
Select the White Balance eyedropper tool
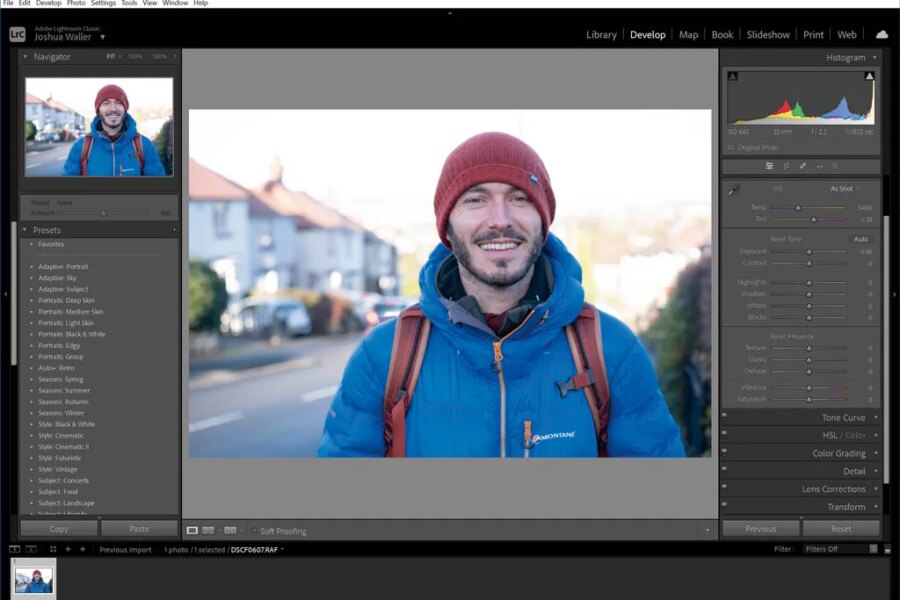(x=734, y=189)
